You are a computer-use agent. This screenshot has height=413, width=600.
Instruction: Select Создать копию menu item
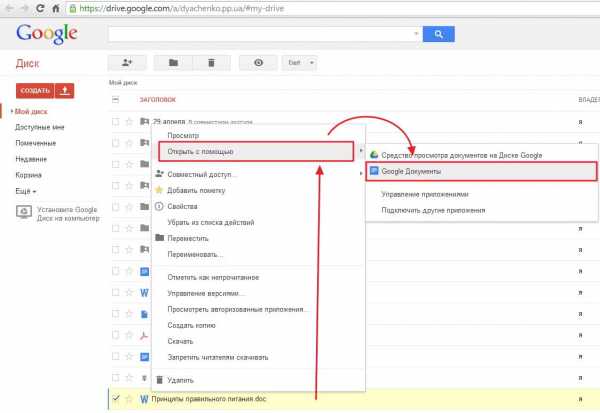[x=191, y=325]
